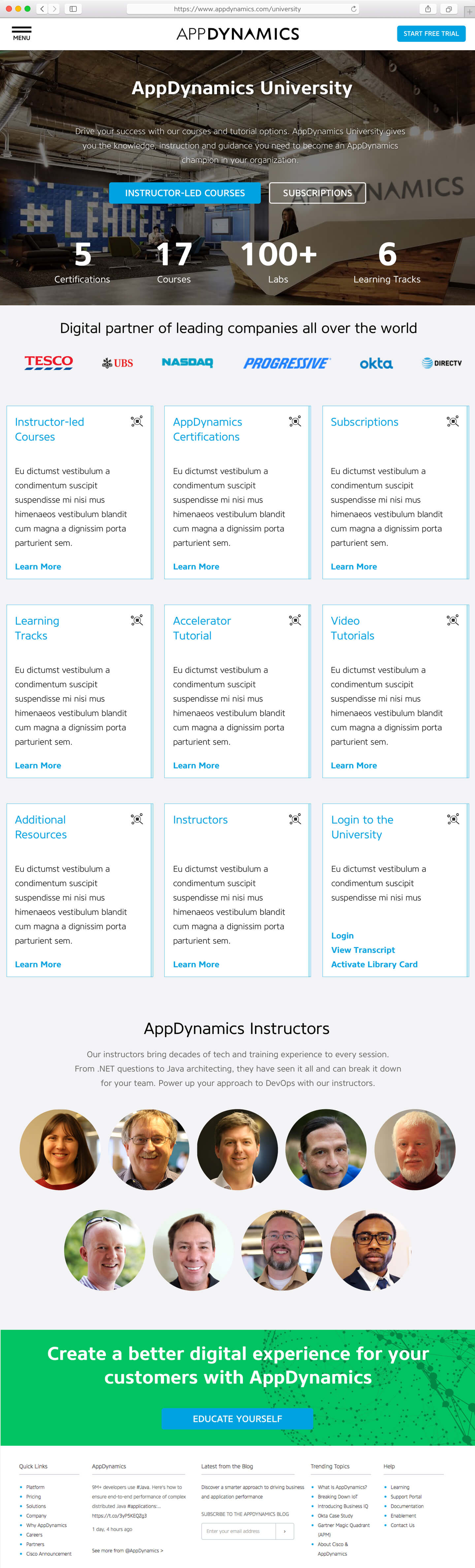
Task: Click the DirecTV partner logo
Action: tap(442, 363)
